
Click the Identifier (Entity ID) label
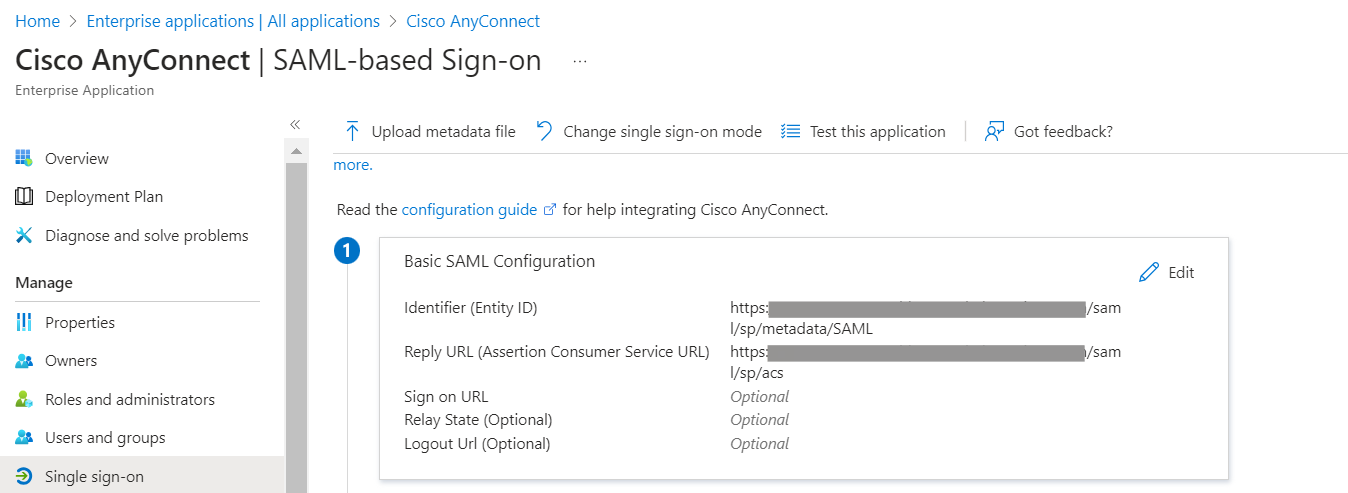(x=470, y=308)
